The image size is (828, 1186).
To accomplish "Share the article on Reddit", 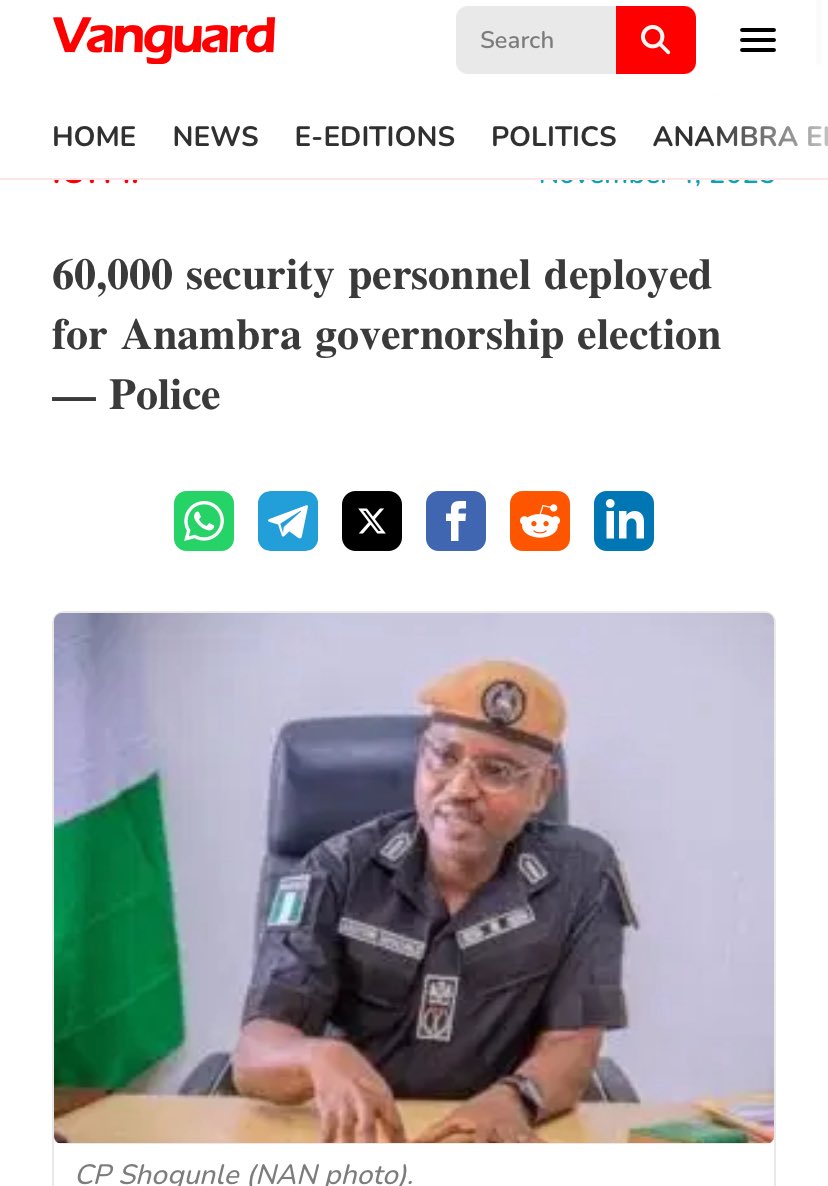I will 540,521.
